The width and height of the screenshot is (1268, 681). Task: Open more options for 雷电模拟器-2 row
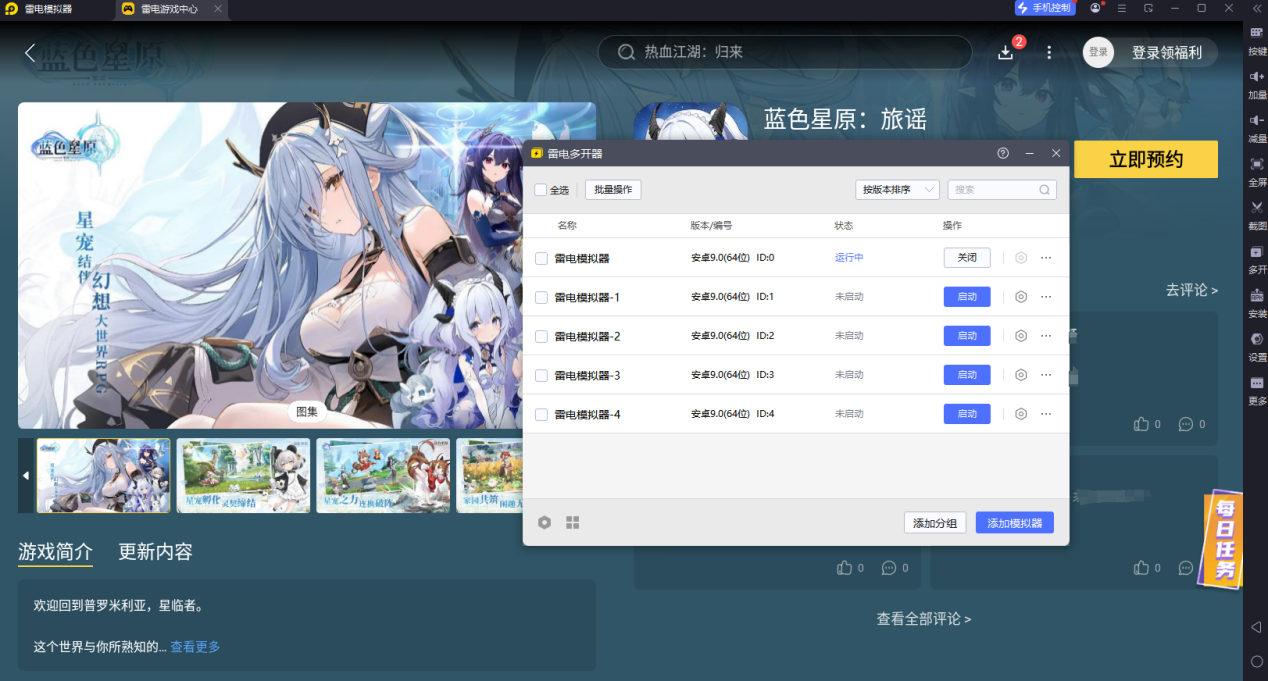[1046, 336]
